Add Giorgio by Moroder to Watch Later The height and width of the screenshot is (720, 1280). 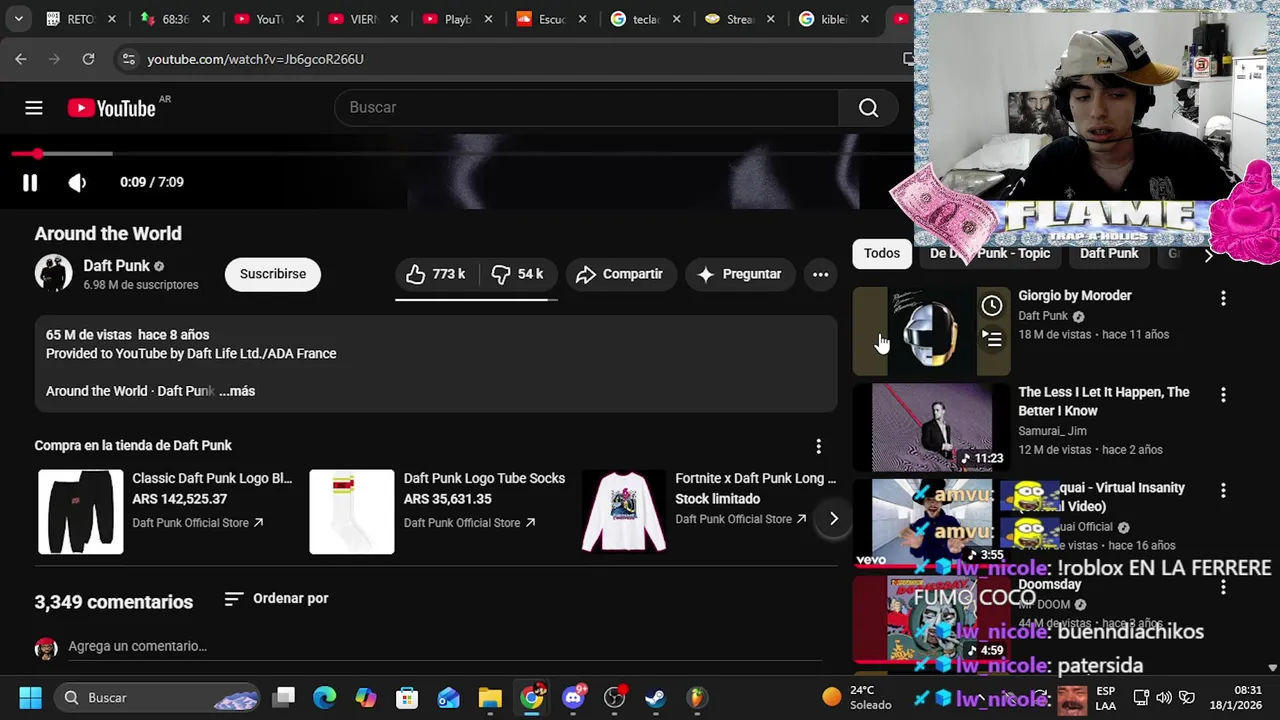coord(991,306)
